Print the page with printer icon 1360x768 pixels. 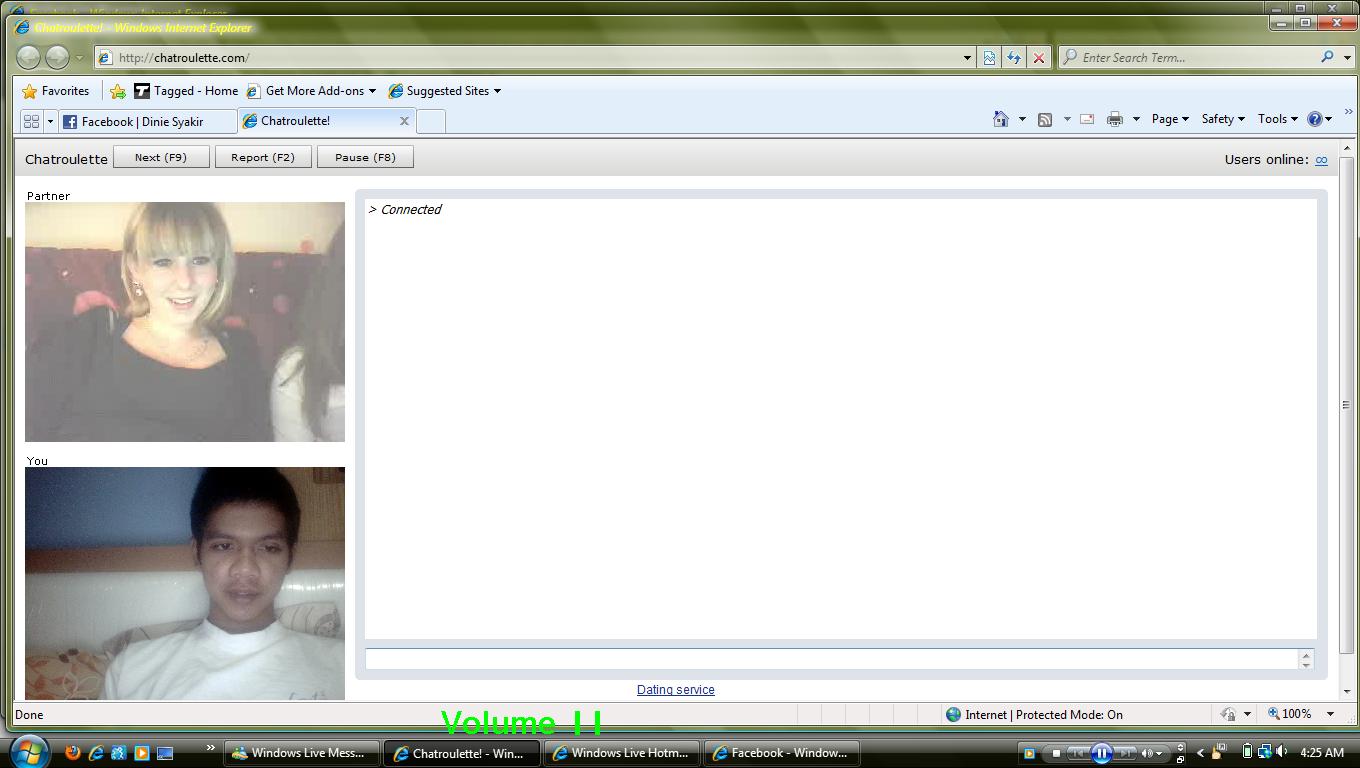(x=1115, y=119)
